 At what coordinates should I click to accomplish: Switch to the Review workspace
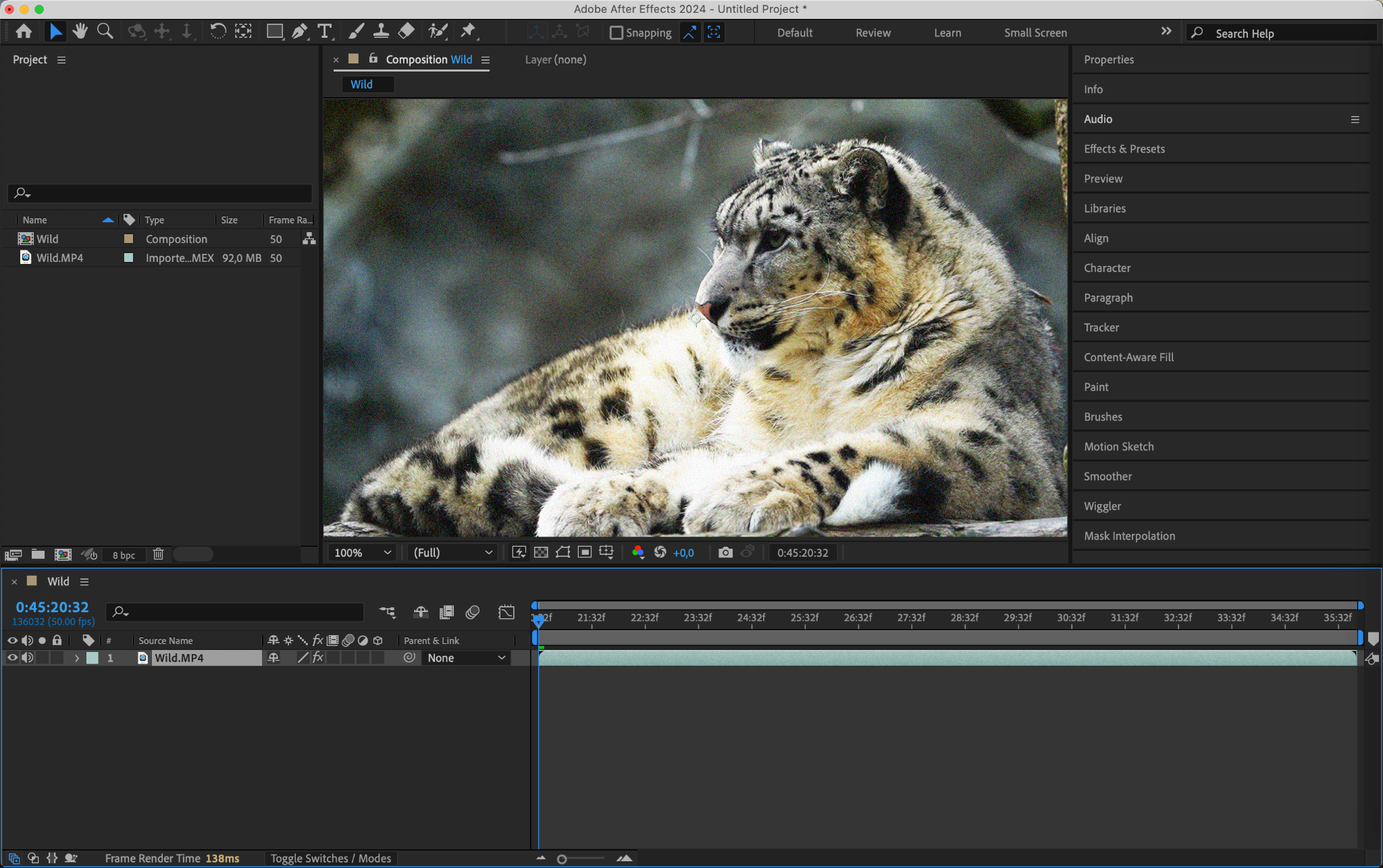pos(872,32)
